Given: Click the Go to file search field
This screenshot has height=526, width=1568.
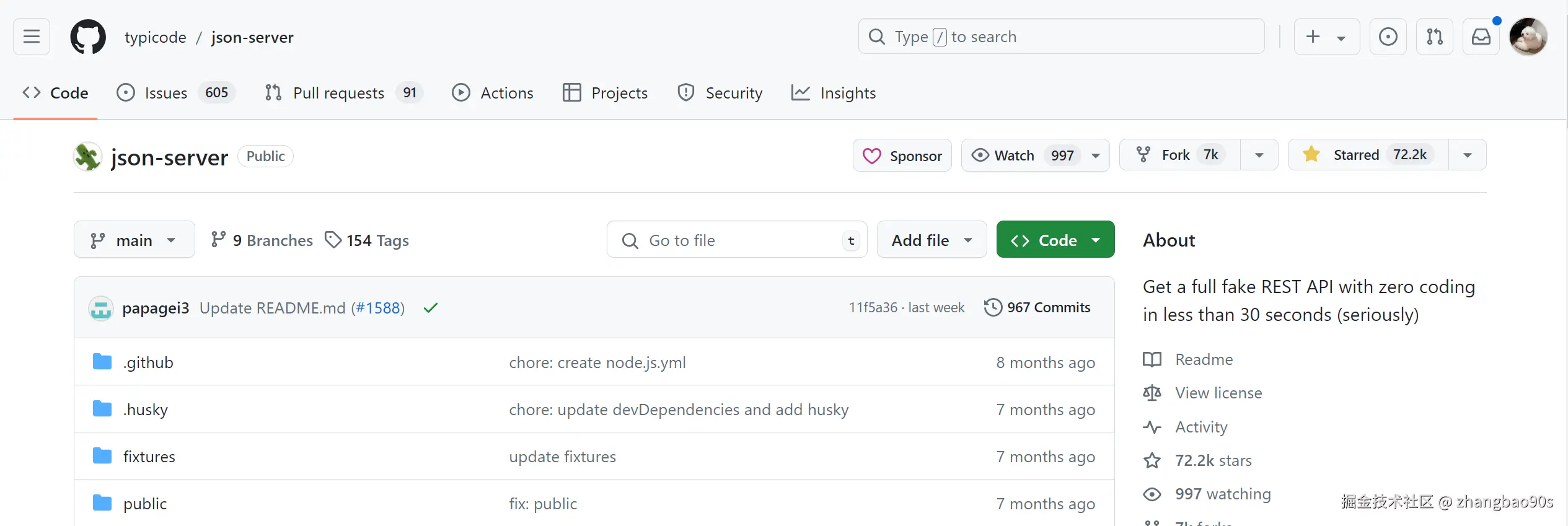Looking at the screenshot, I should tap(736, 240).
